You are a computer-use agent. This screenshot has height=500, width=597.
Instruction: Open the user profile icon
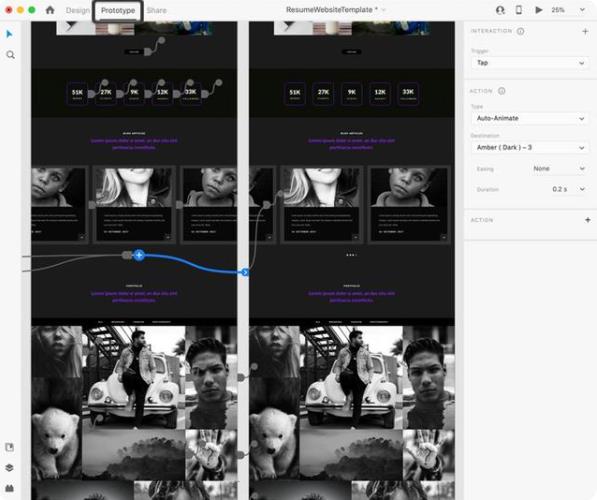coord(500,10)
